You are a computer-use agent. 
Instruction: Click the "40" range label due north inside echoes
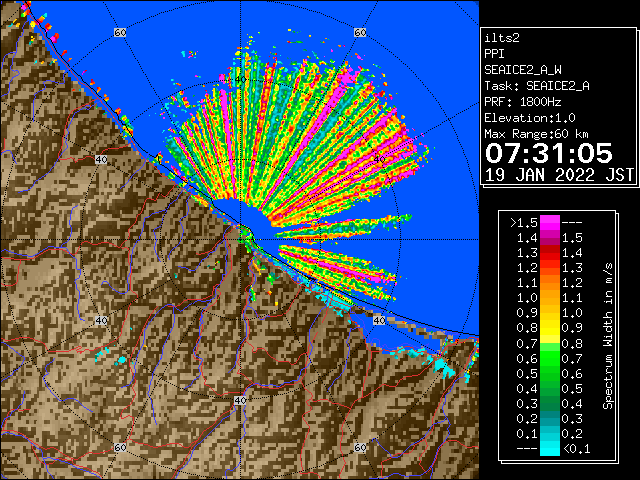240,80
